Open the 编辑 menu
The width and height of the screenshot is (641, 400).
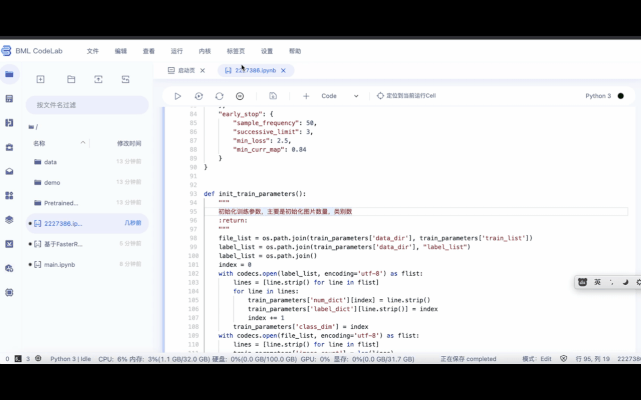pyautogui.click(x=121, y=51)
